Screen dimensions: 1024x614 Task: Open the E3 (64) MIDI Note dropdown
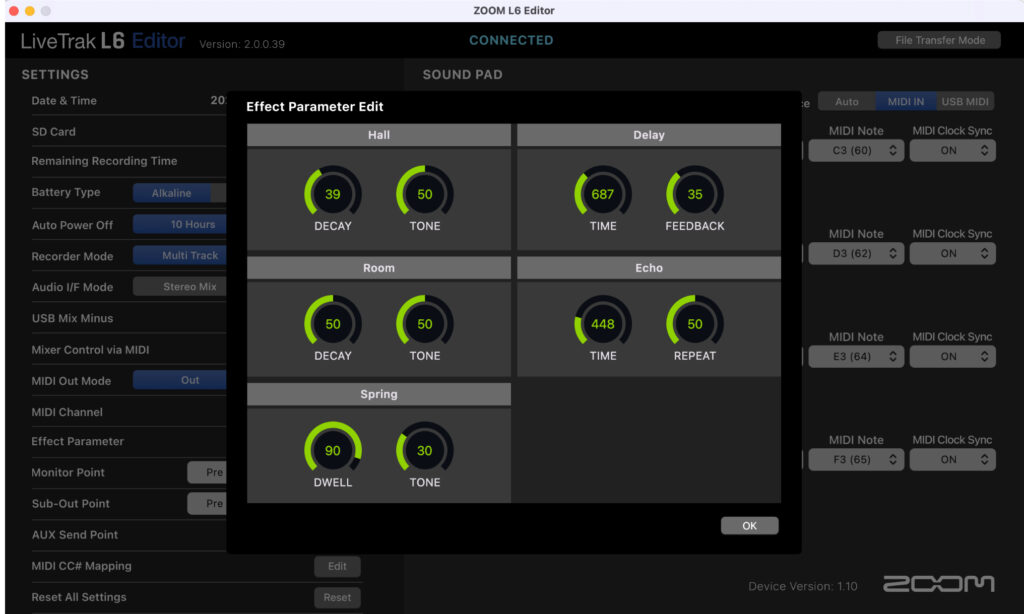coord(856,357)
